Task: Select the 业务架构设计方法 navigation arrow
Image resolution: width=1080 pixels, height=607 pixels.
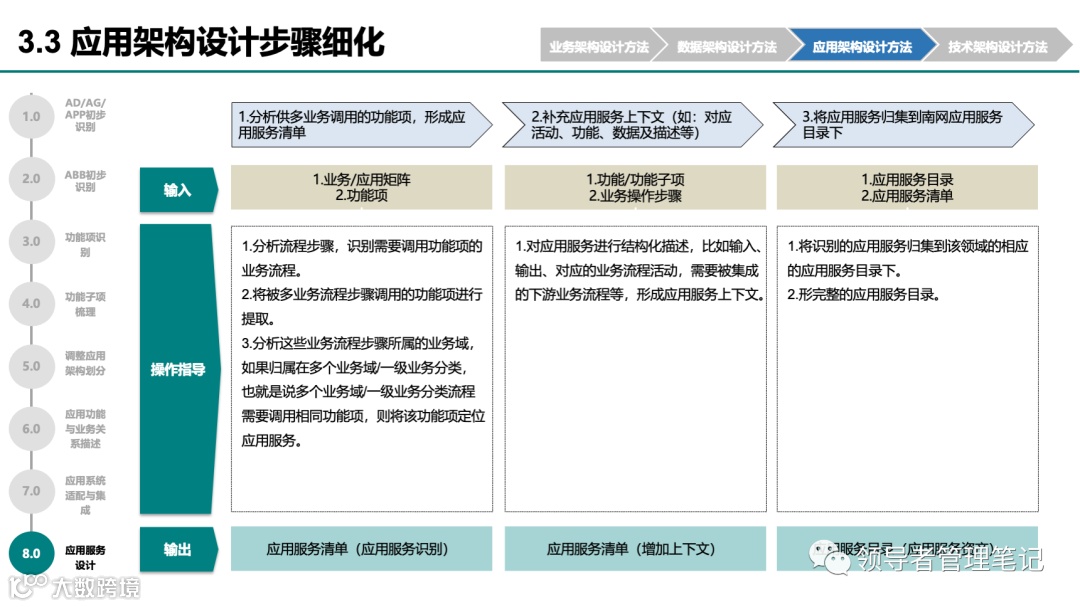Action: pos(599,45)
